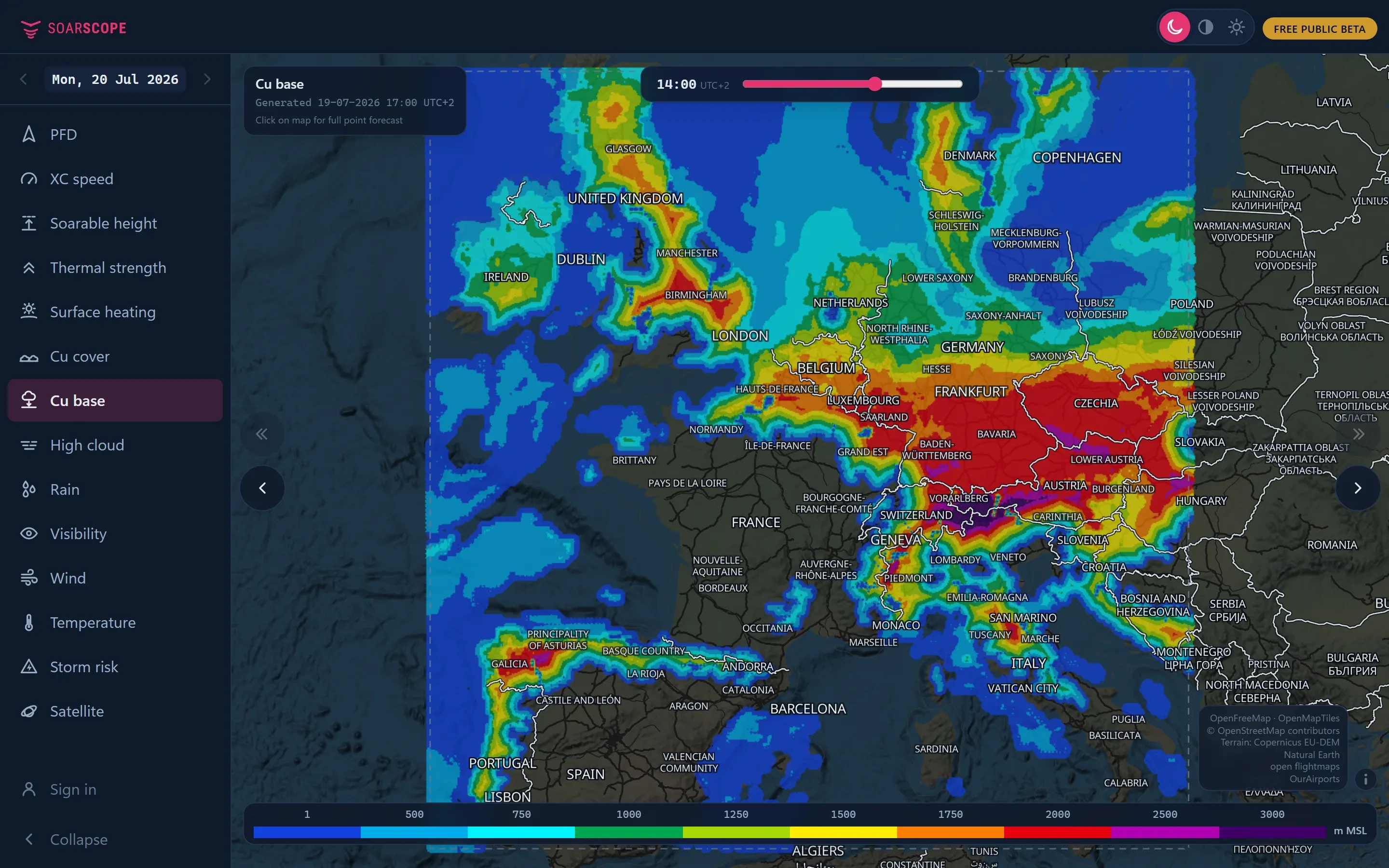Switch to auto contrast theme toggle
The height and width of the screenshot is (868, 1389).
[1205, 27]
